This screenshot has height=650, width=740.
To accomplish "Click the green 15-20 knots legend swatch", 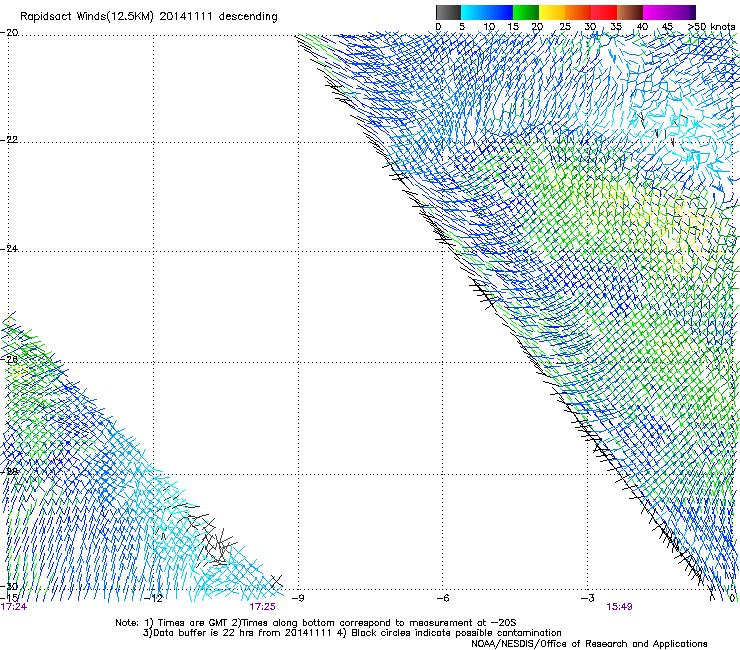I will point(526,12).
